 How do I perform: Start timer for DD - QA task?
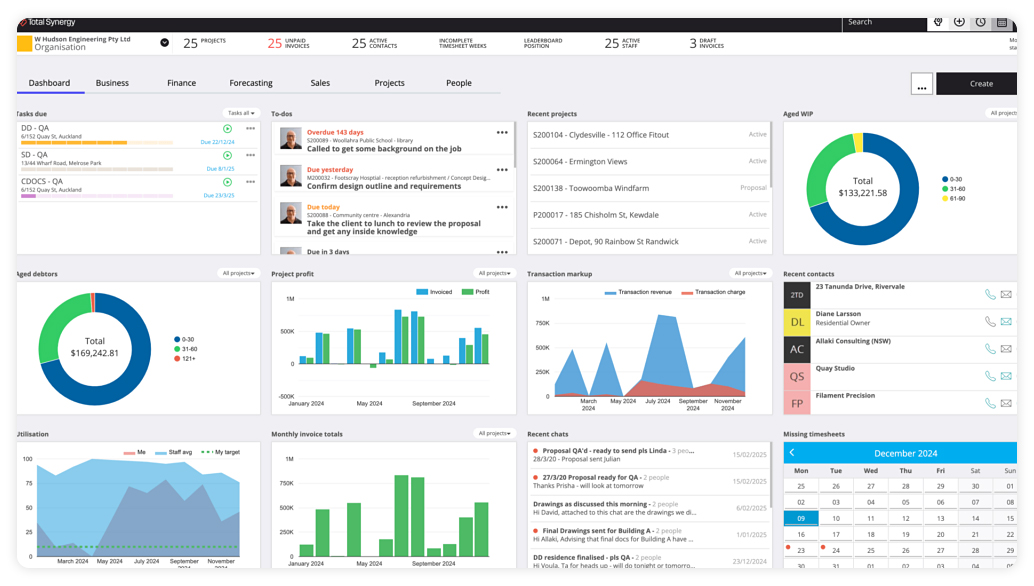pyautogui.click(x=227, y=129)
